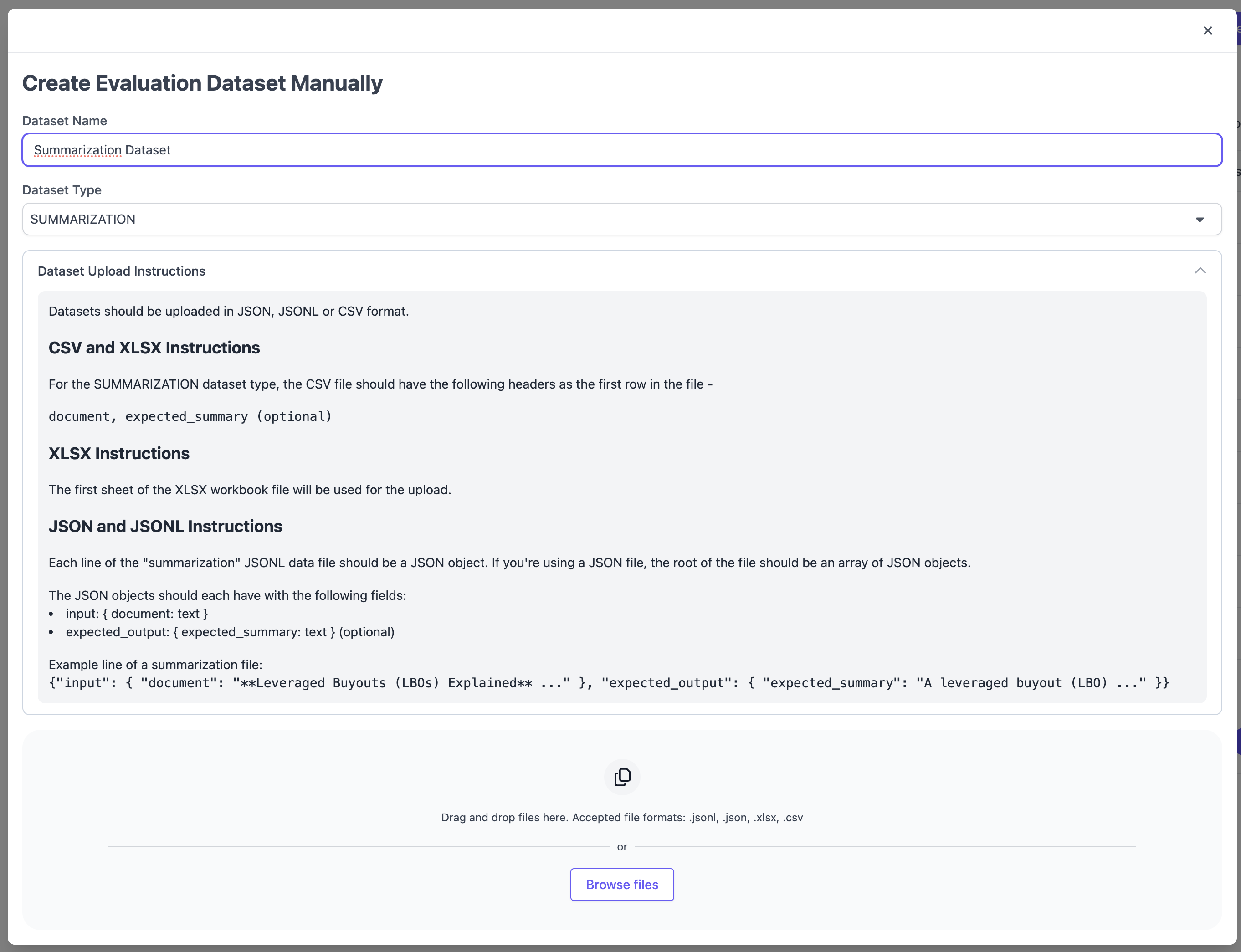Click 'Each line of the "summarization" JSONL' sentence
This screenshot has width=1241, height=952.
tap(509, 563)
